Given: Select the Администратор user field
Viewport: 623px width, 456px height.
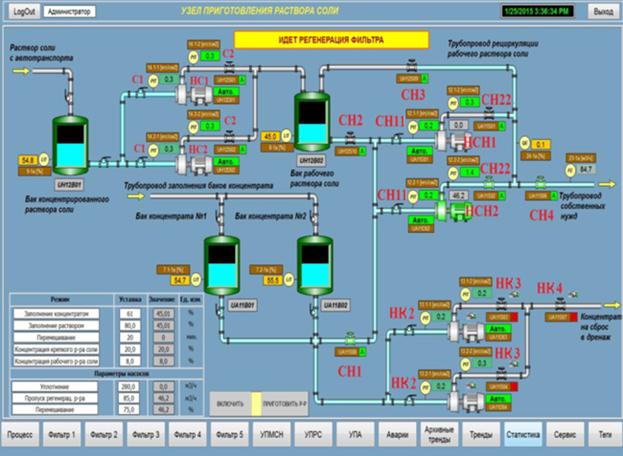Looking at the screenshot, I should point(69,12).
